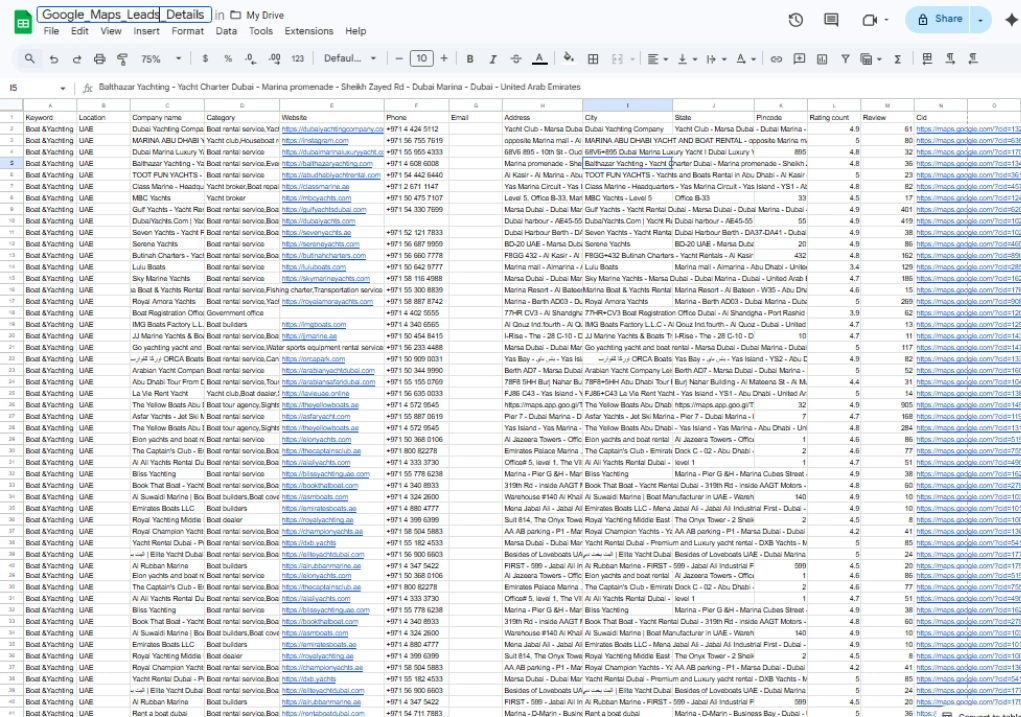Screen dimensions: 1021x717
Task: Click the formula bar text
Action: point(339,87)
